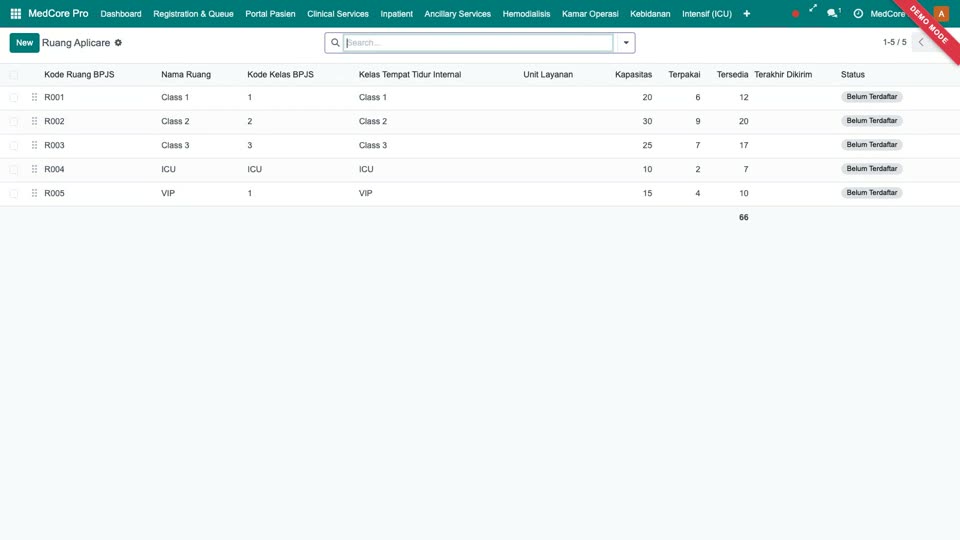Tick checkbox for row R004
Viewport: 960px width, 540px height.
click(13, 169)
